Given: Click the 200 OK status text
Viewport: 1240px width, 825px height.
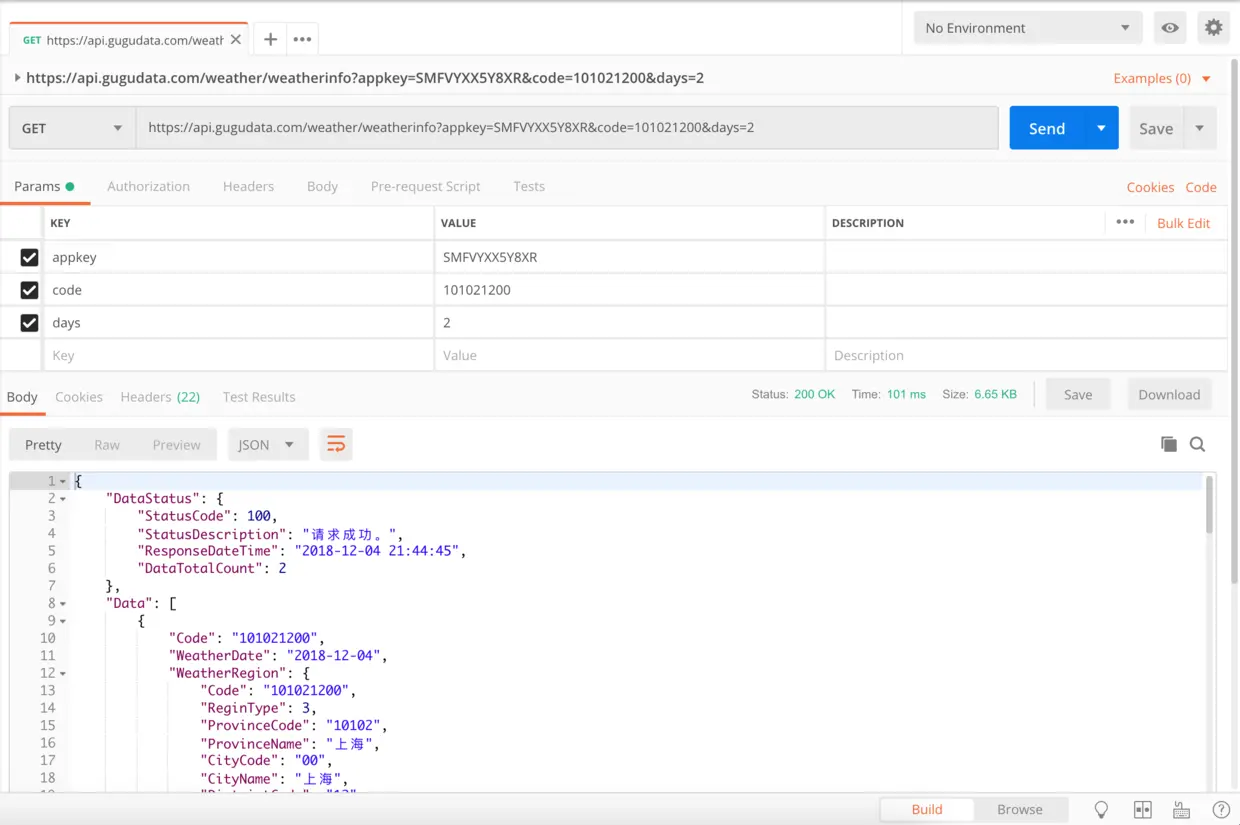Looking at the screenshot, I should click(x=814, y=394).
